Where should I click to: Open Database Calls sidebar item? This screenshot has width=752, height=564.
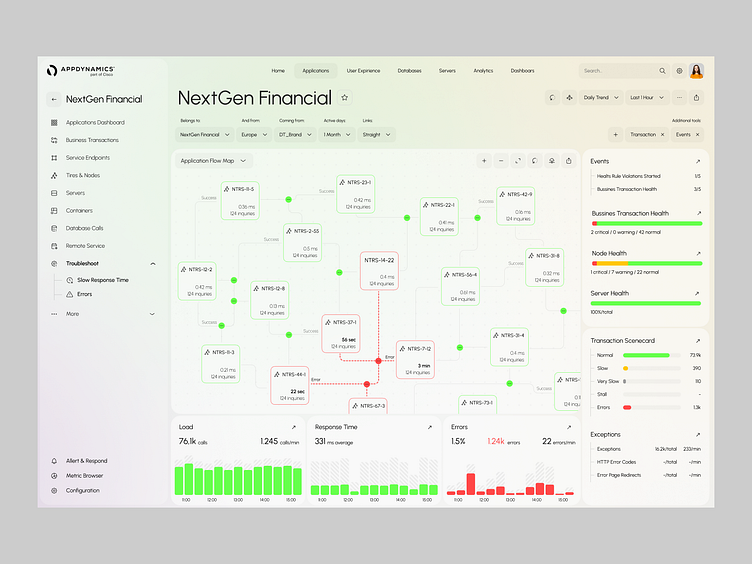click(x=84, y=228)
